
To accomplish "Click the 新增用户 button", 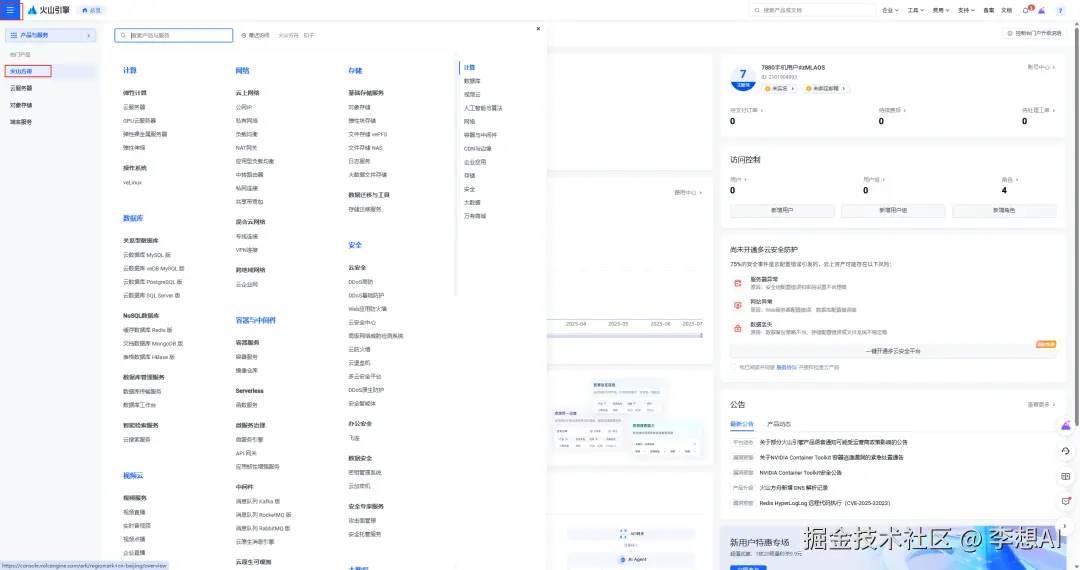I will (x=782, y=211).
